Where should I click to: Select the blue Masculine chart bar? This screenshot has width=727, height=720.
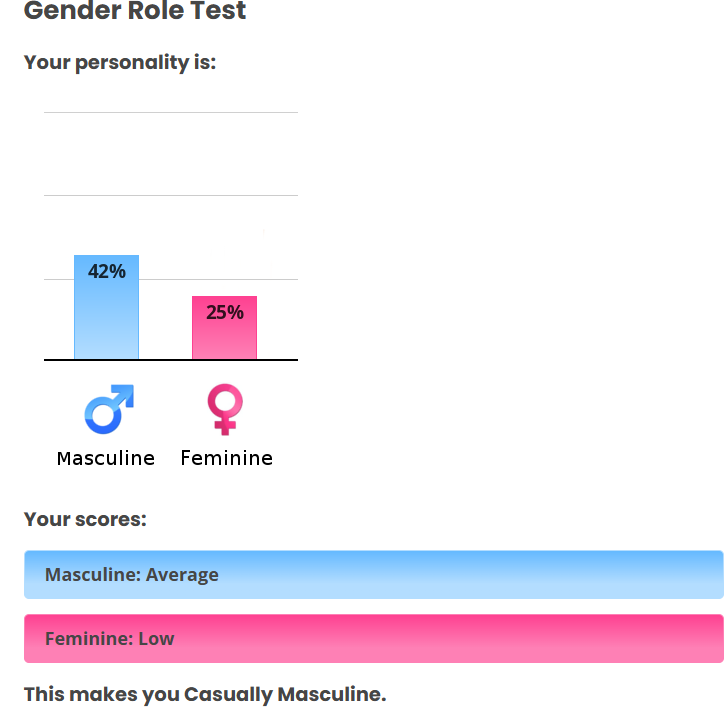[x=106, y=320]
